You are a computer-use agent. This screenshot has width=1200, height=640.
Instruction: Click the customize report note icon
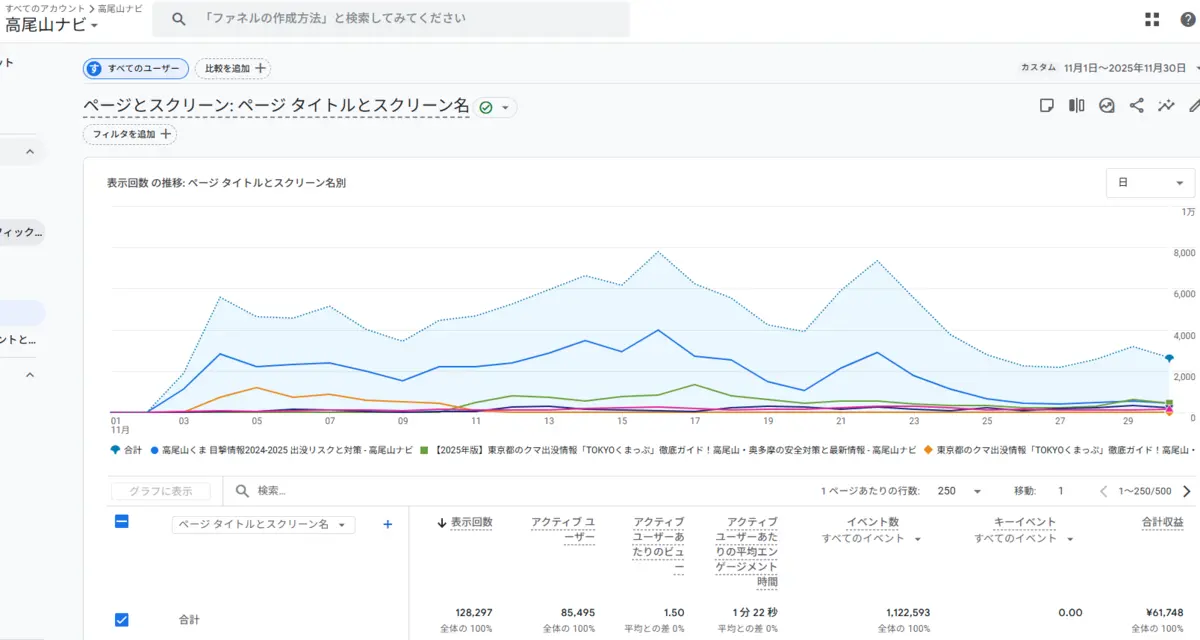(1047, 105)
